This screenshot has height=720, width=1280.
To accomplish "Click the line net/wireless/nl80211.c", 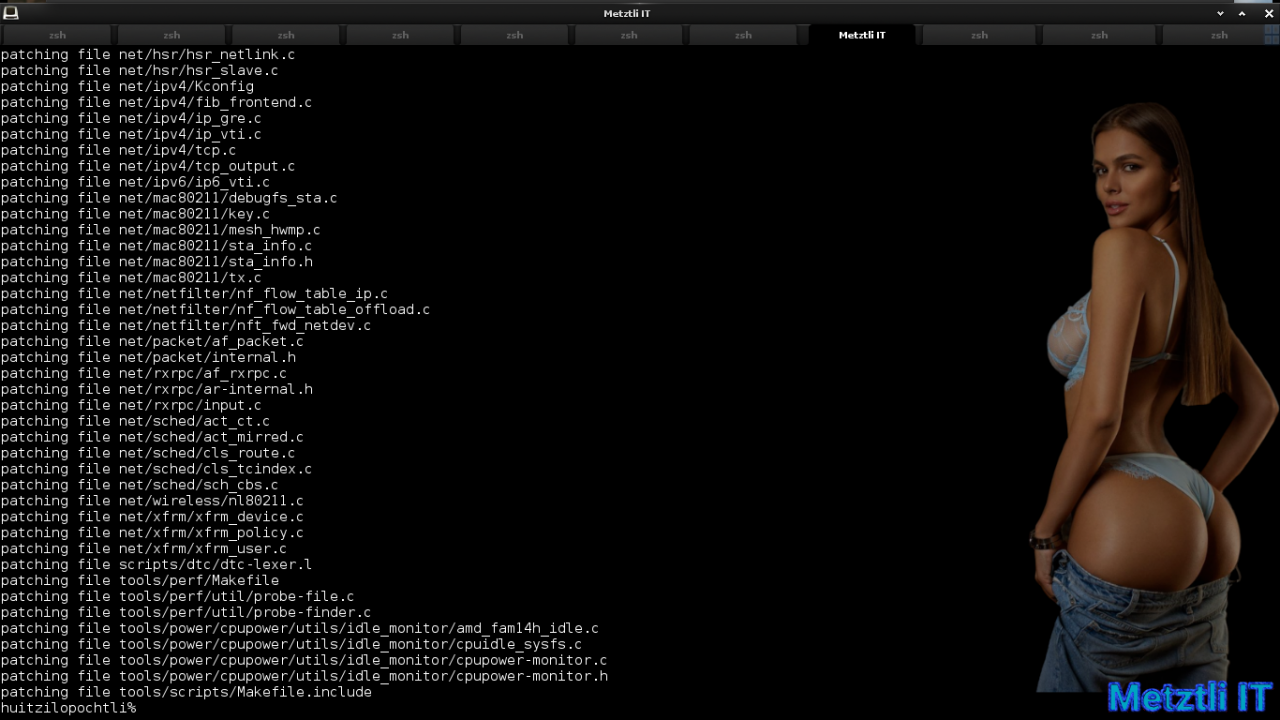I will [152, 502].
